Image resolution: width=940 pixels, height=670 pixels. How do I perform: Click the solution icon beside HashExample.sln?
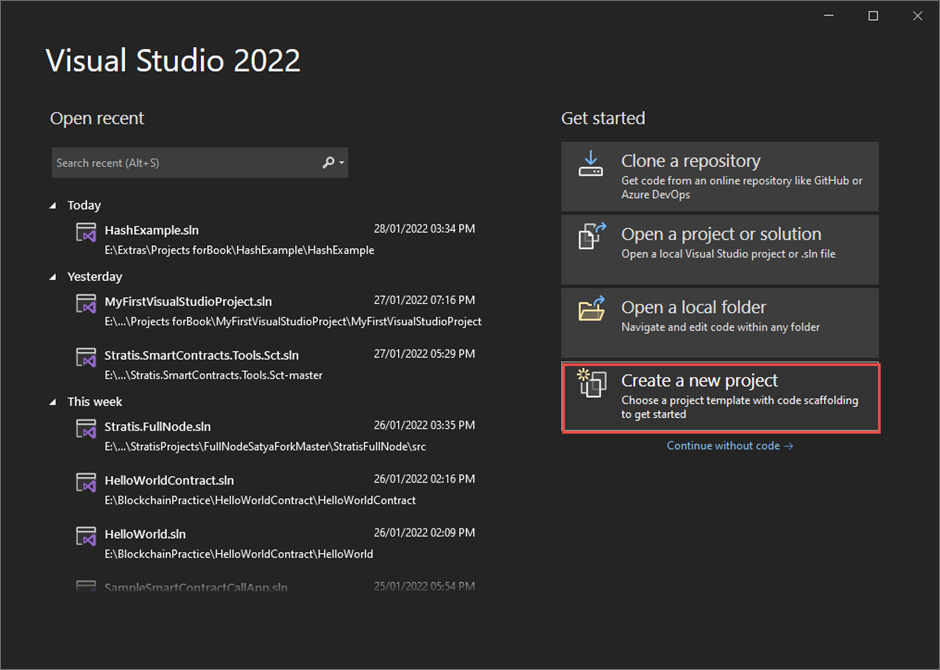(x=86, y=232)
